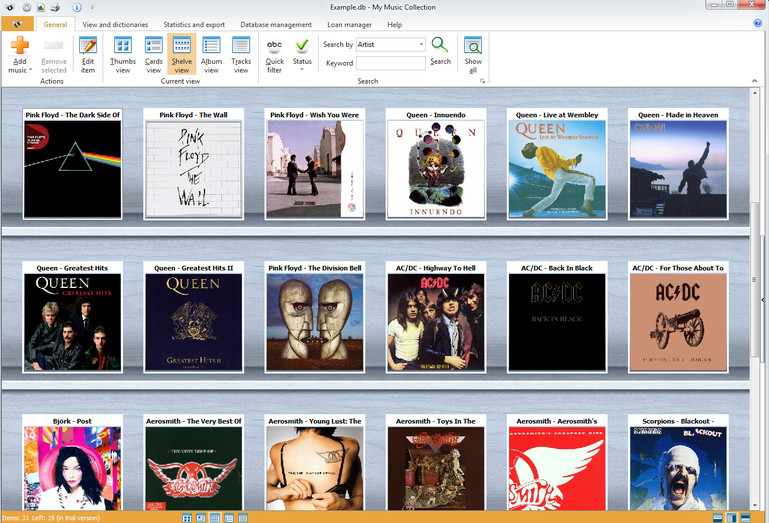
Task: Select Björk - Post album cover
Action: coord(73,463)
